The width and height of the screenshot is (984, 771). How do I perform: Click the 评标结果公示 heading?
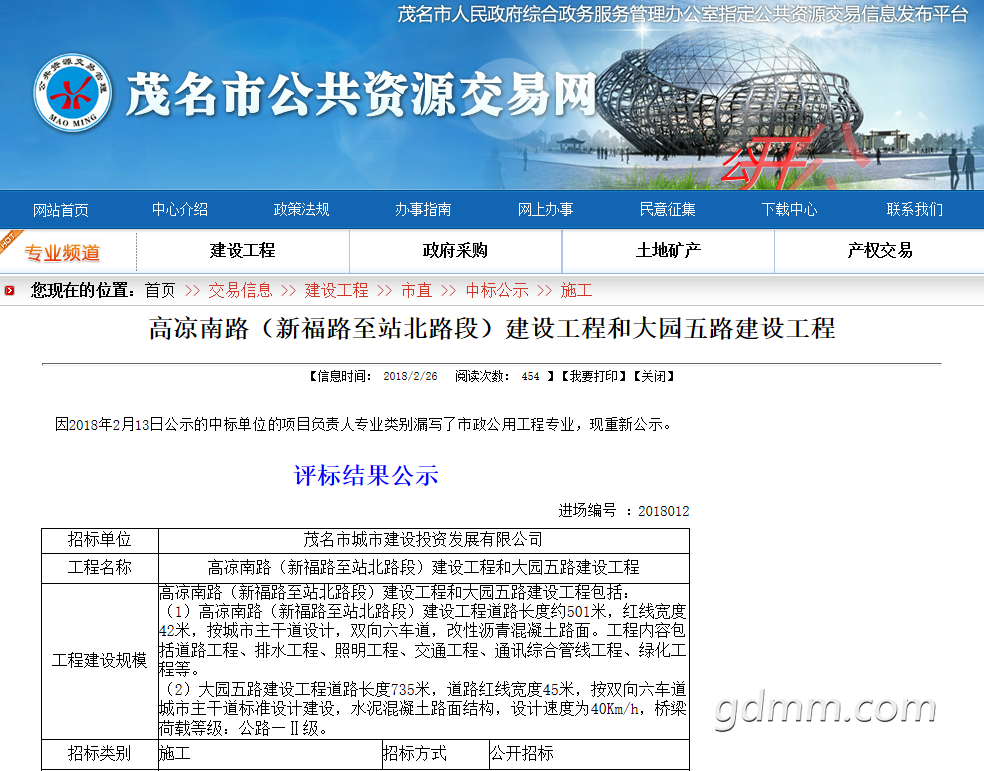[366, 476]
